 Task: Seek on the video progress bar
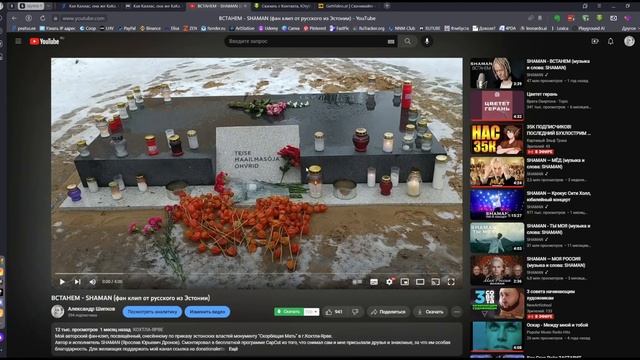[x=257, y=273]
